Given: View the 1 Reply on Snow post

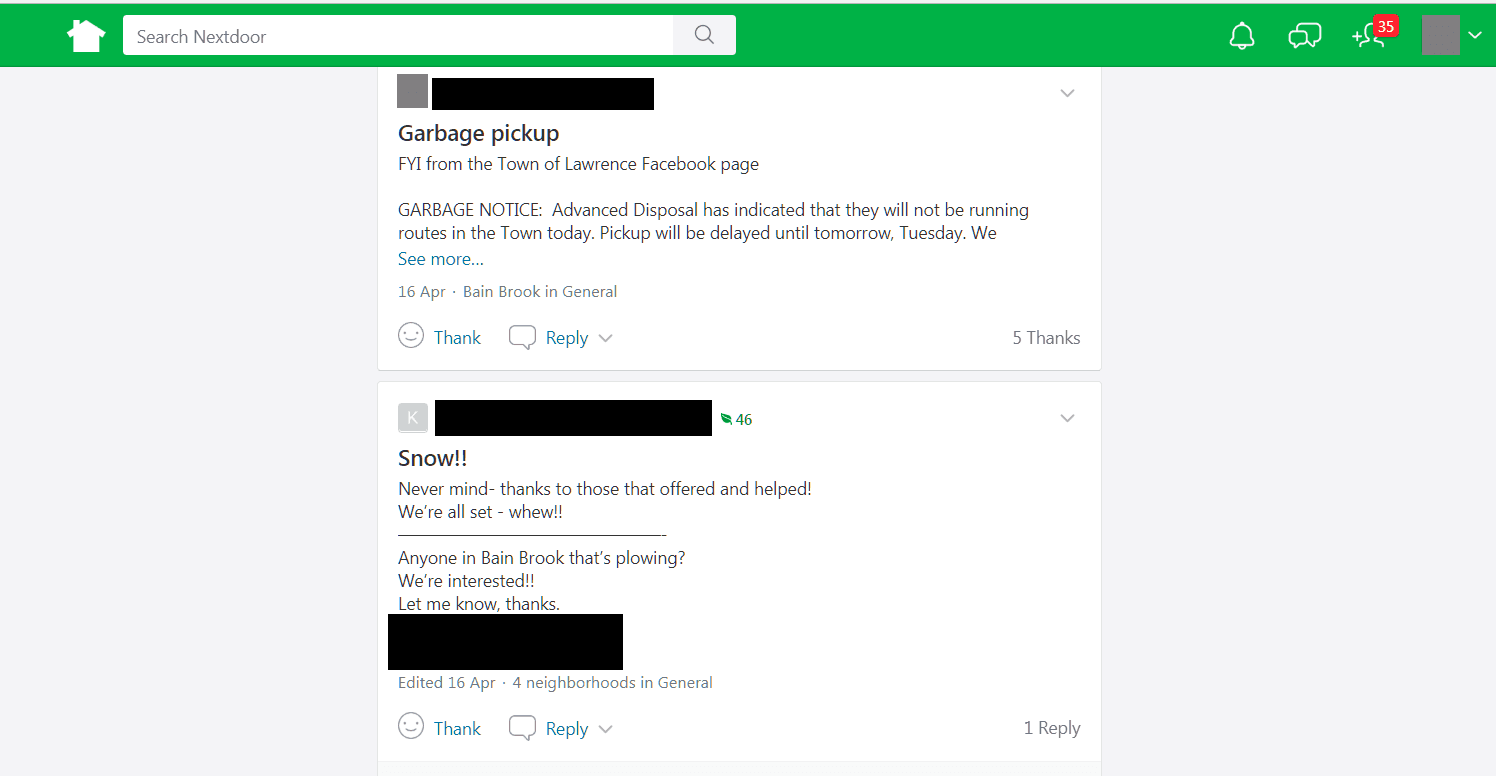Looking at the screenshot, I should point(1051,728).
